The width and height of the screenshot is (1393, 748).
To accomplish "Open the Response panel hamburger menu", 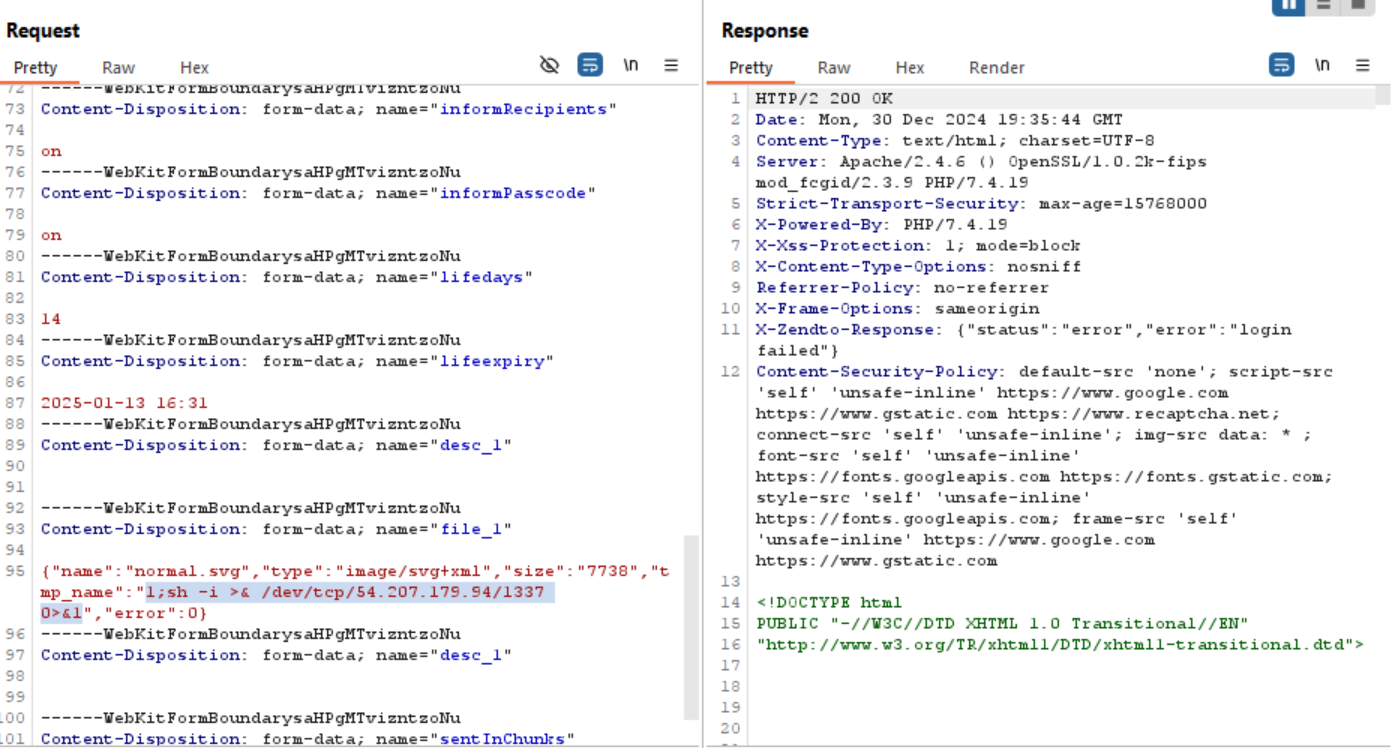I will click(x=1362, y=66).
